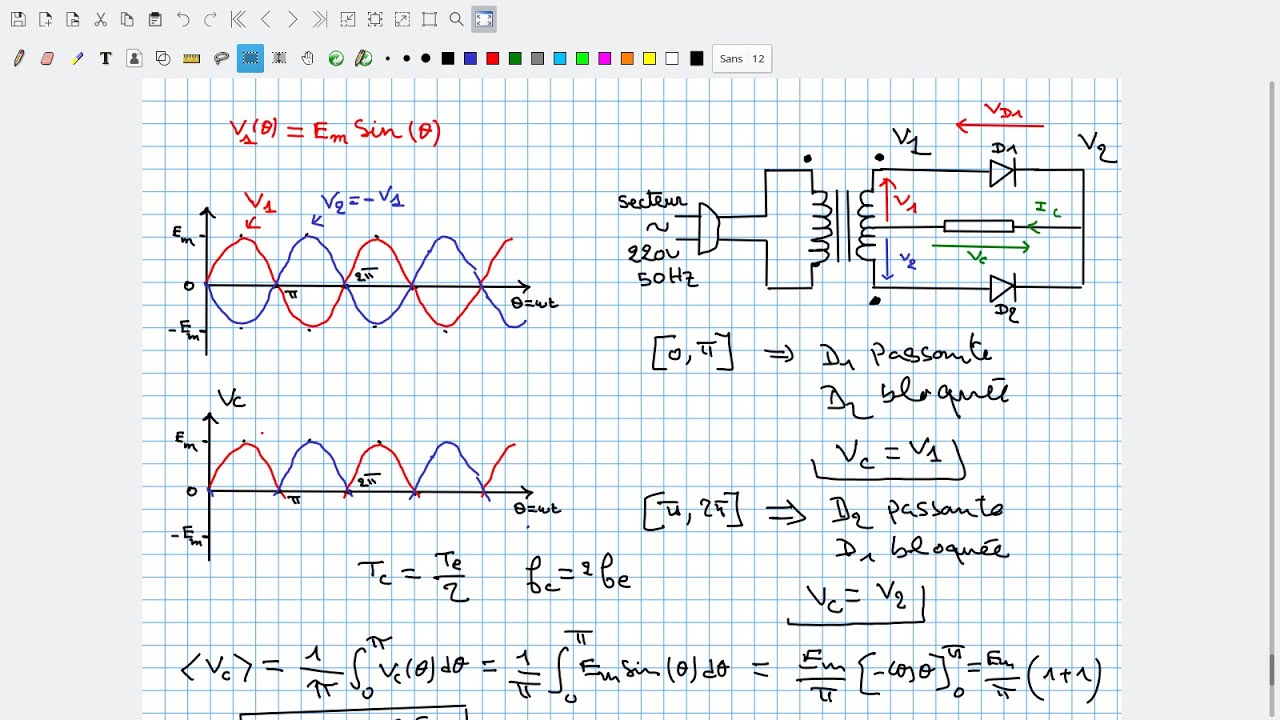The width and height of the screenshot is (1280, 720).
Task: Pick the orange color swatch
Action: pyautogui.click(x=627, y=59)
